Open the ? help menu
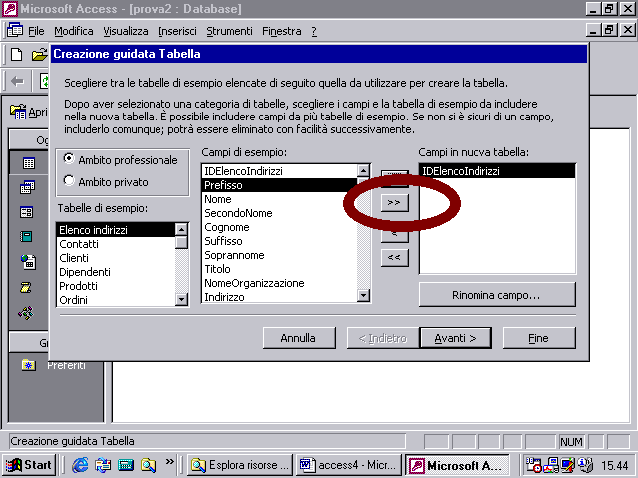Viewport: 638px width, 478px height. pyautogui.click(x=314, y=31)
